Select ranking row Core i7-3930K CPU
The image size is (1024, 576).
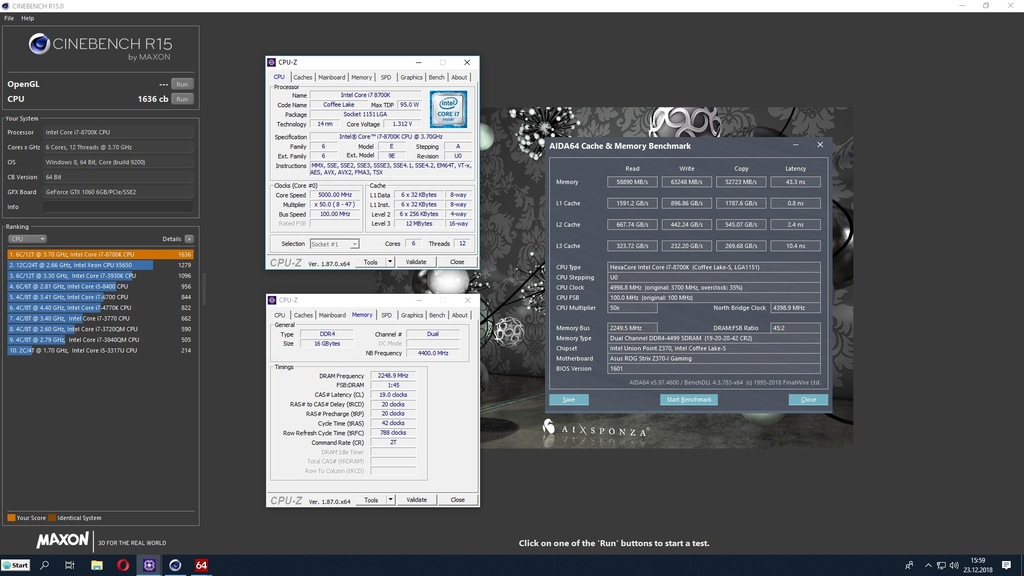point(100,276)
